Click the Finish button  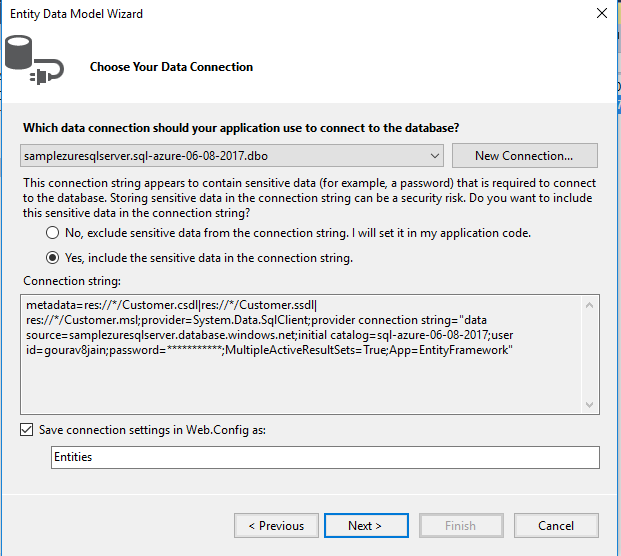[460, 525]
